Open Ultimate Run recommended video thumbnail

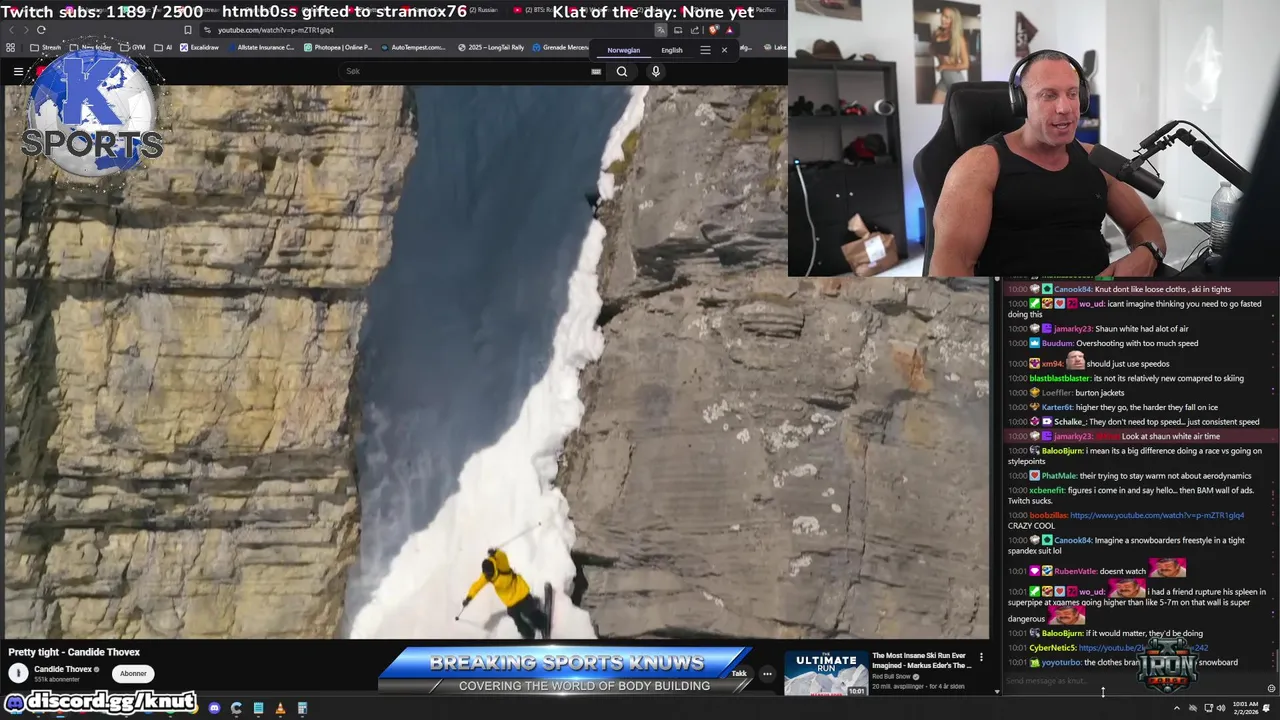click(x=826, y=674)
